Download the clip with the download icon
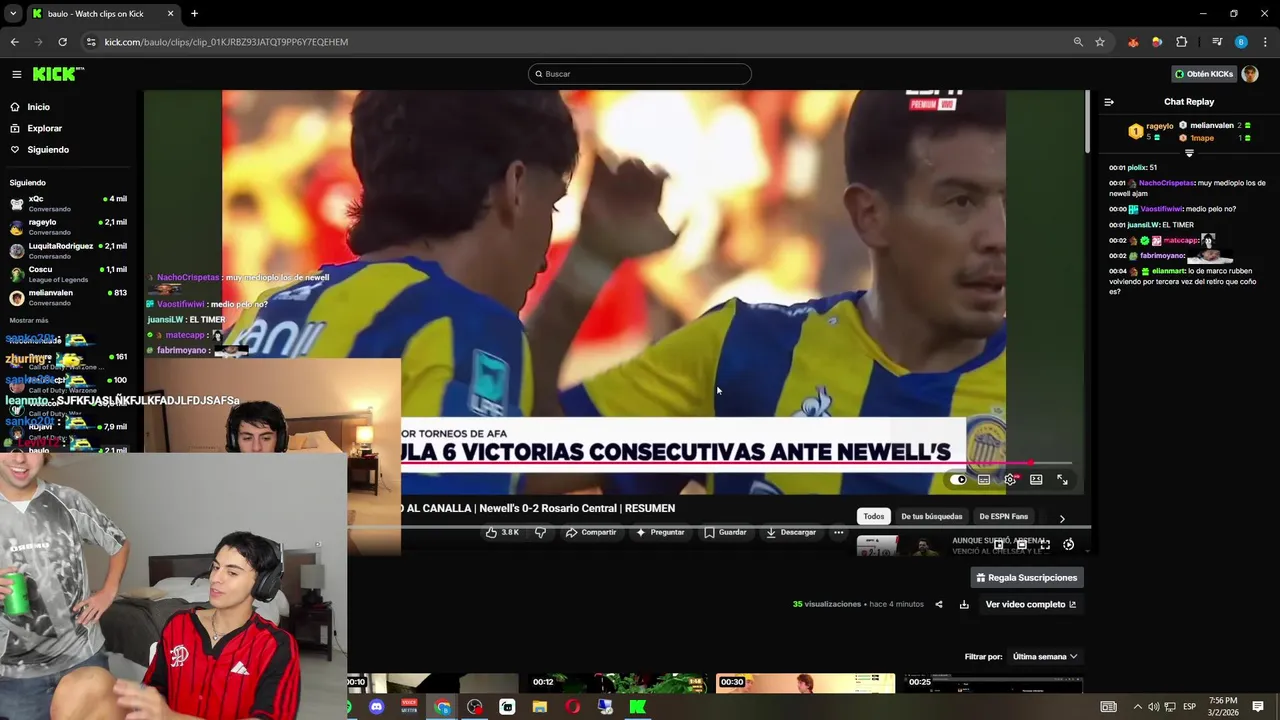The image size is (1280, 720). (x=964, y=604)
